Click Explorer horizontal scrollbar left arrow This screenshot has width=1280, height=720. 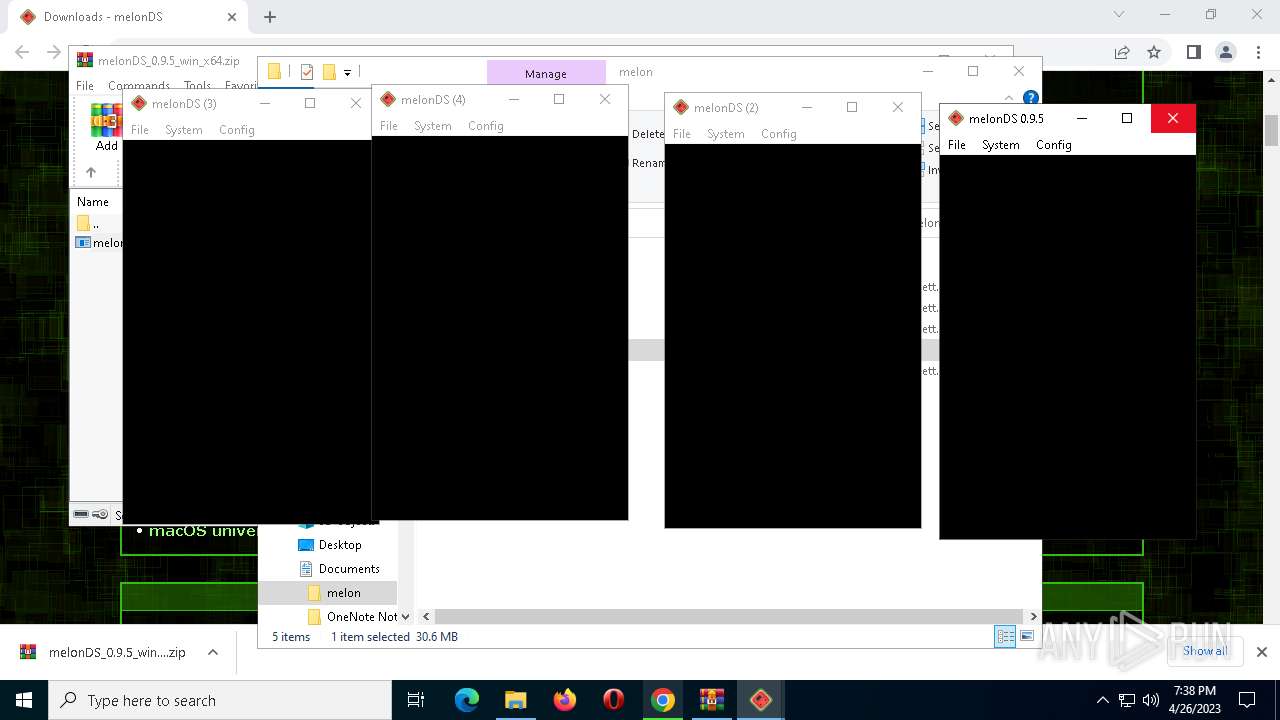426,617
